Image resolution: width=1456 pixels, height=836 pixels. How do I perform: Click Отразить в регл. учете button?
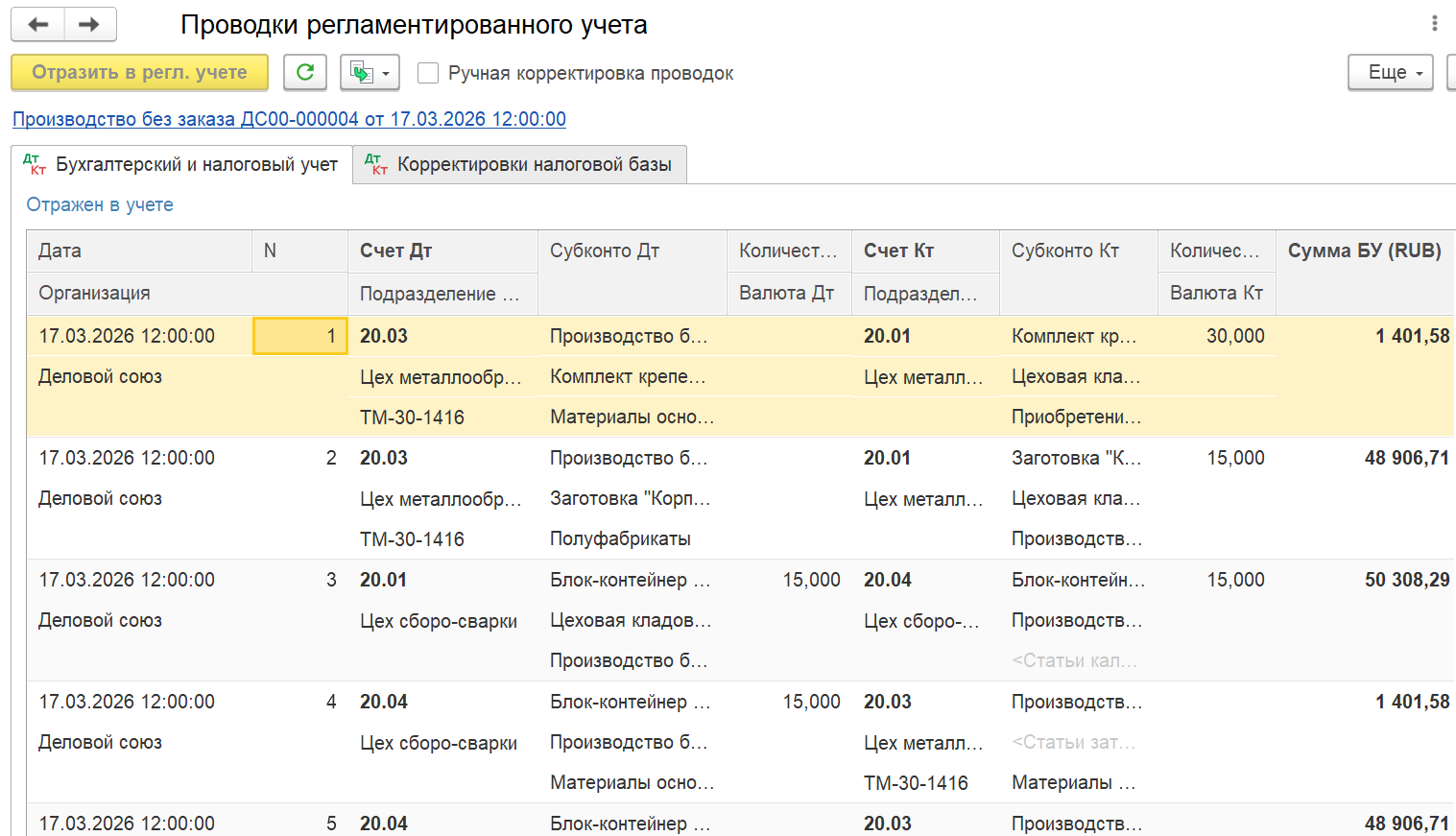click(140, 72)
